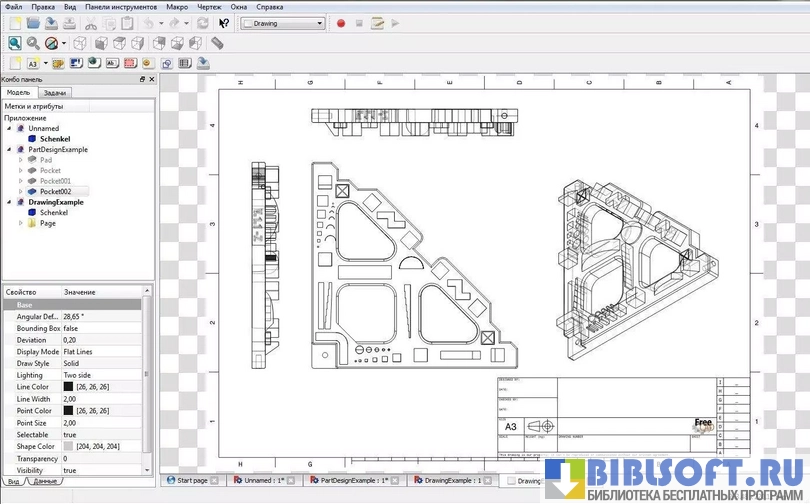Start macro recording with the red circle
The height and width of the screenshot is (504, 810).
pos(342,22)
